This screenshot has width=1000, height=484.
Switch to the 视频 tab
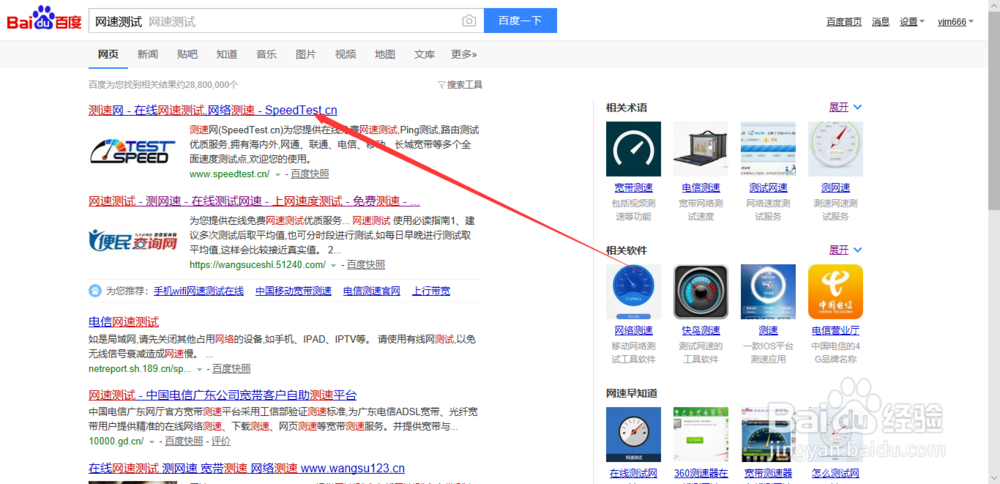point(345,54)
